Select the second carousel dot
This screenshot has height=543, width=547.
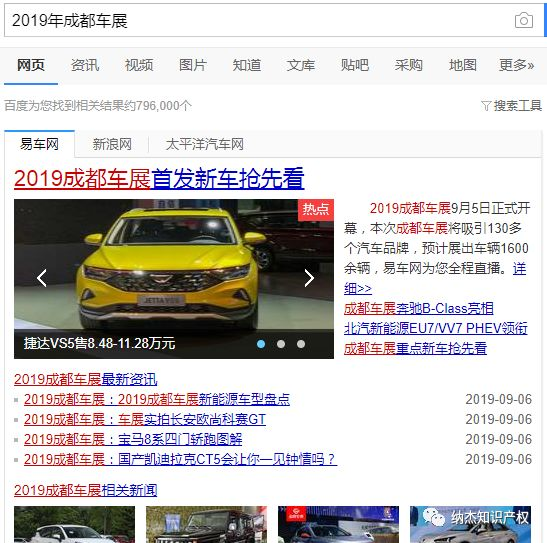[x=281, y=344]
